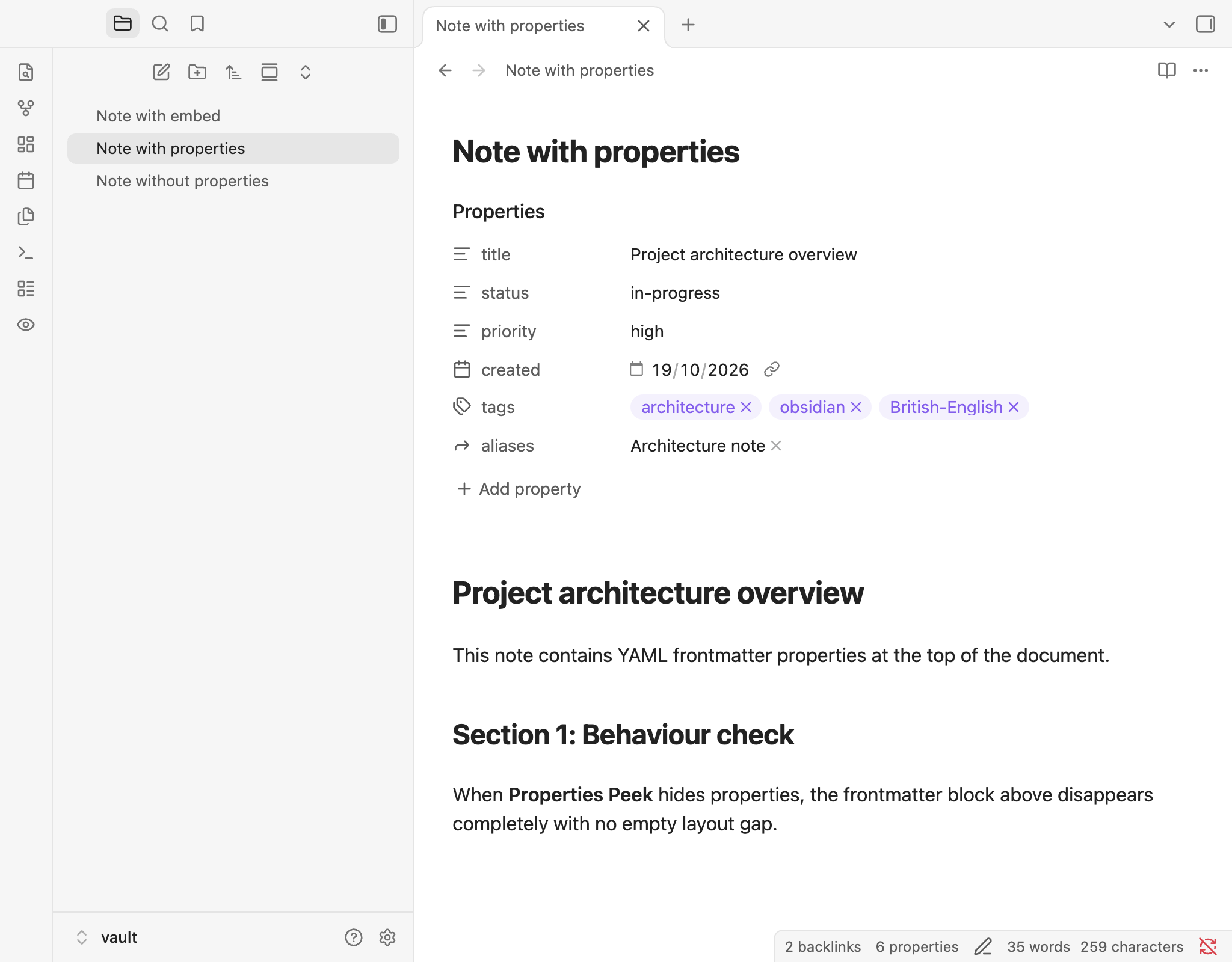The width and height of the screenshot is (1232, 962).
Task: Remove the British-English tag
Action: pyautogui.click(x=1014, y=407)
